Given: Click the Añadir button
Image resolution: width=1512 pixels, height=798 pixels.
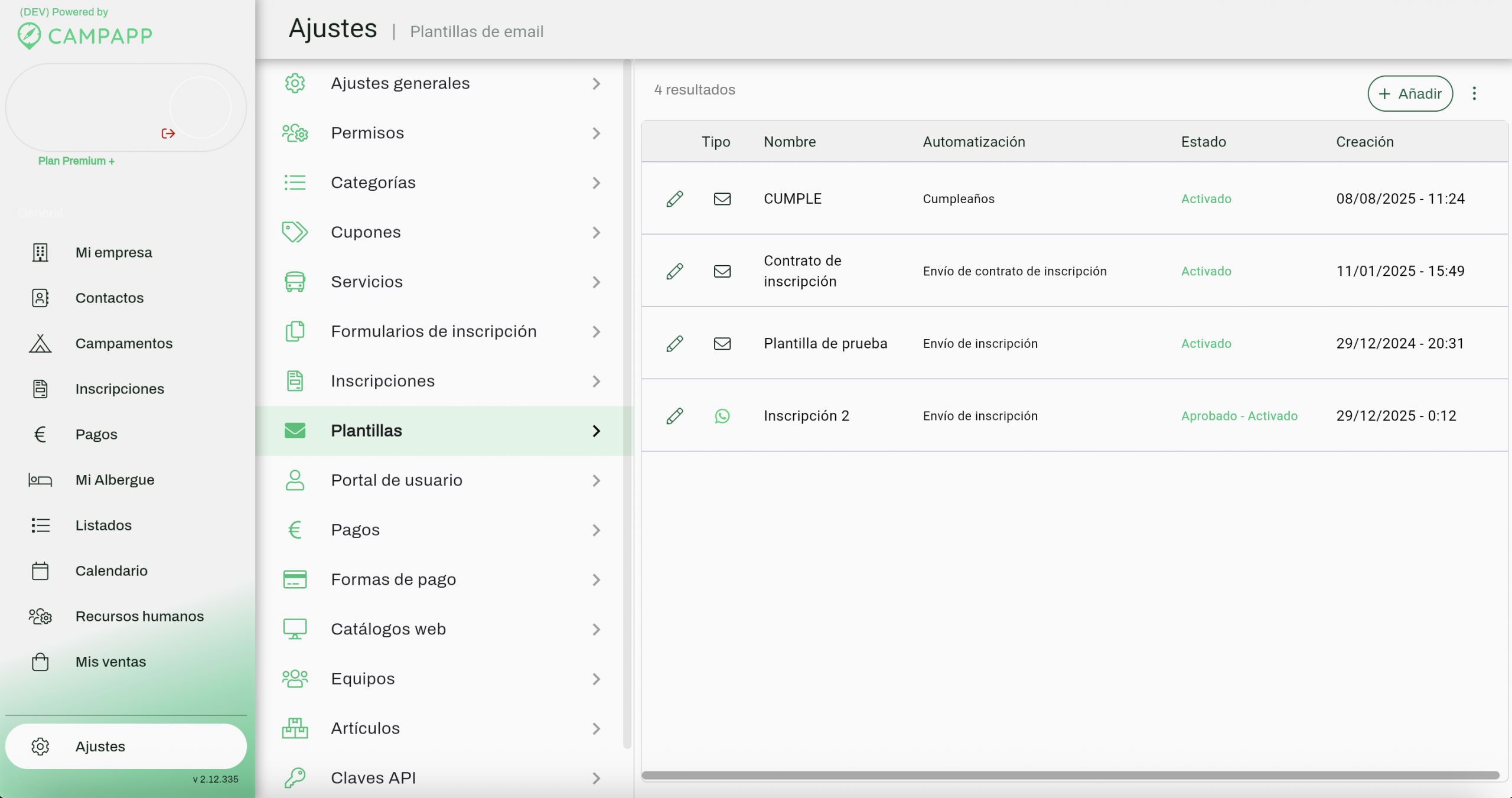Looking at the screenshot, I should coord(1410,93).
